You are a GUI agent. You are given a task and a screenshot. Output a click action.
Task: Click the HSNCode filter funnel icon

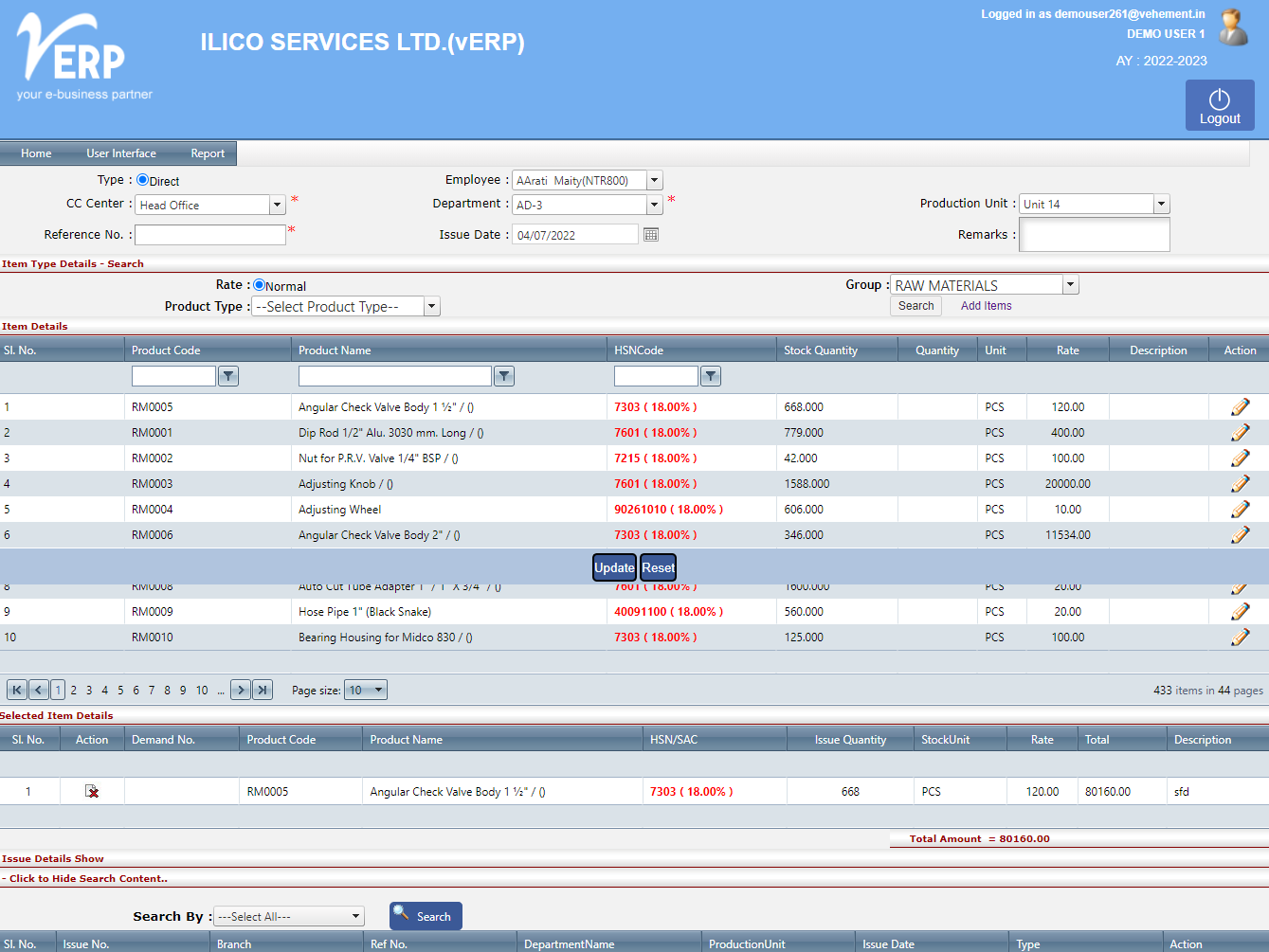(711, 376)
